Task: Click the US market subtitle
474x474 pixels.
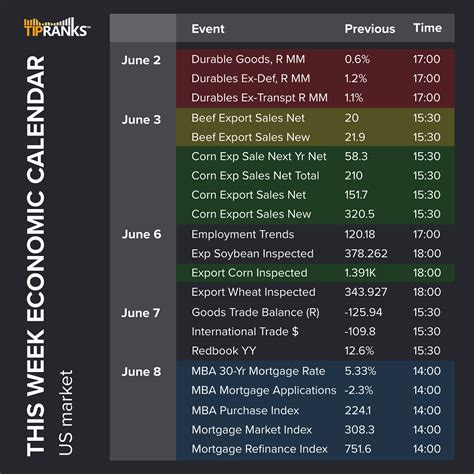Action: tap(66, 412)
